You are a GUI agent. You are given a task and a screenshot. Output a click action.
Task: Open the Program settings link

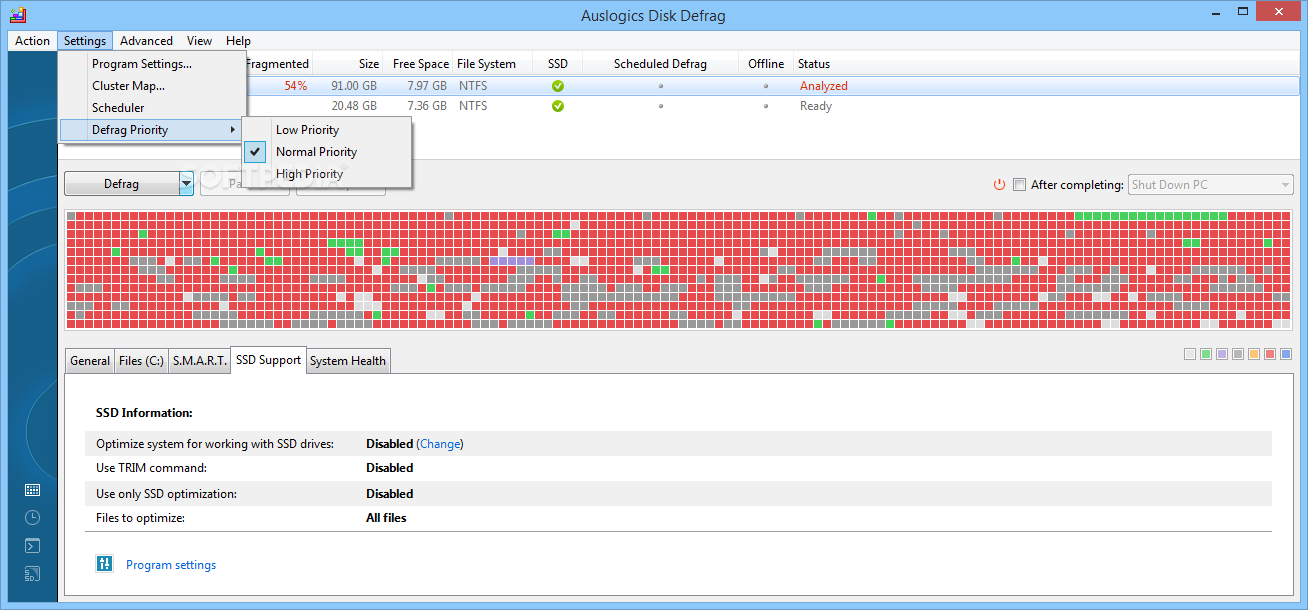pos(171,565)
